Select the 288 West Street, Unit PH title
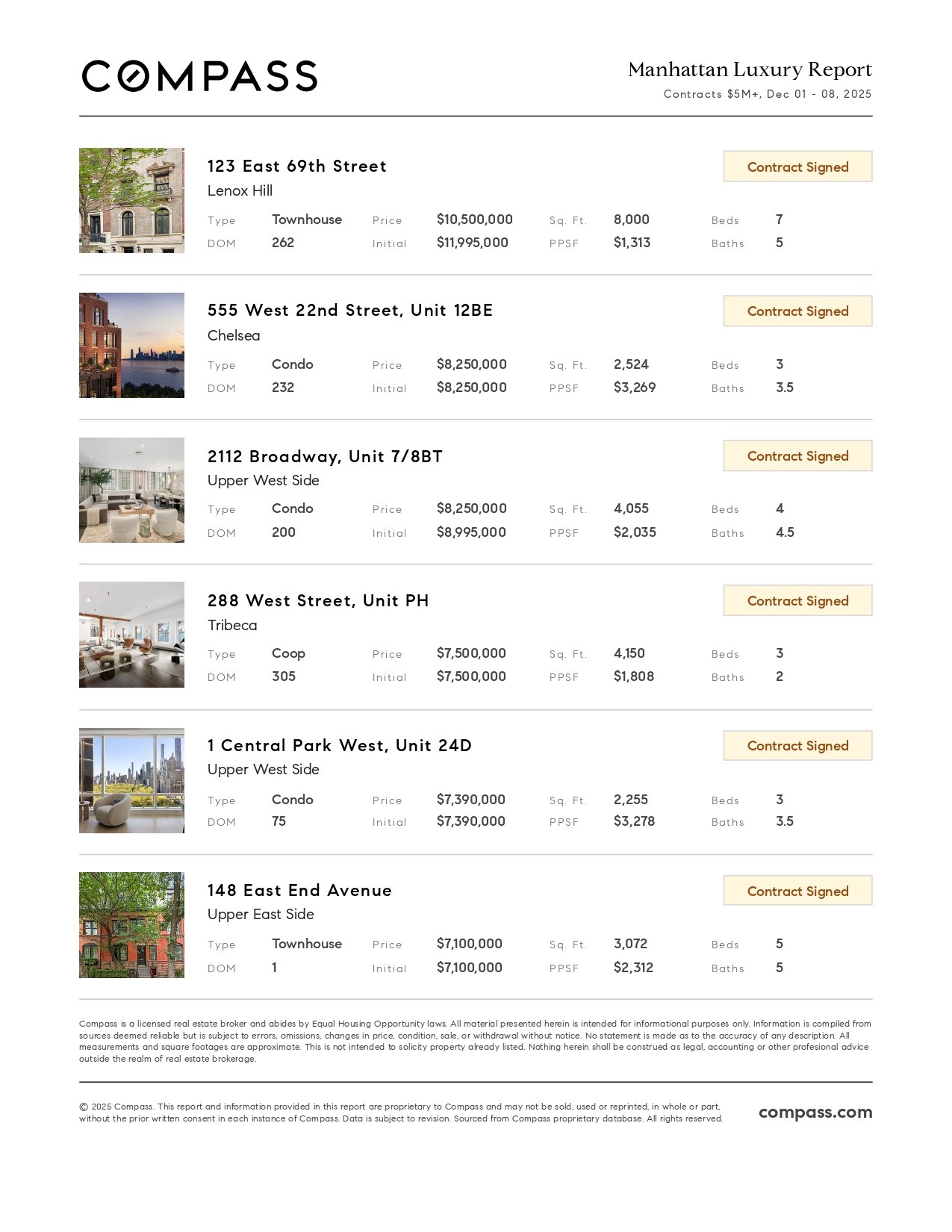This screenshot has height=1232, width=952. 318,601
